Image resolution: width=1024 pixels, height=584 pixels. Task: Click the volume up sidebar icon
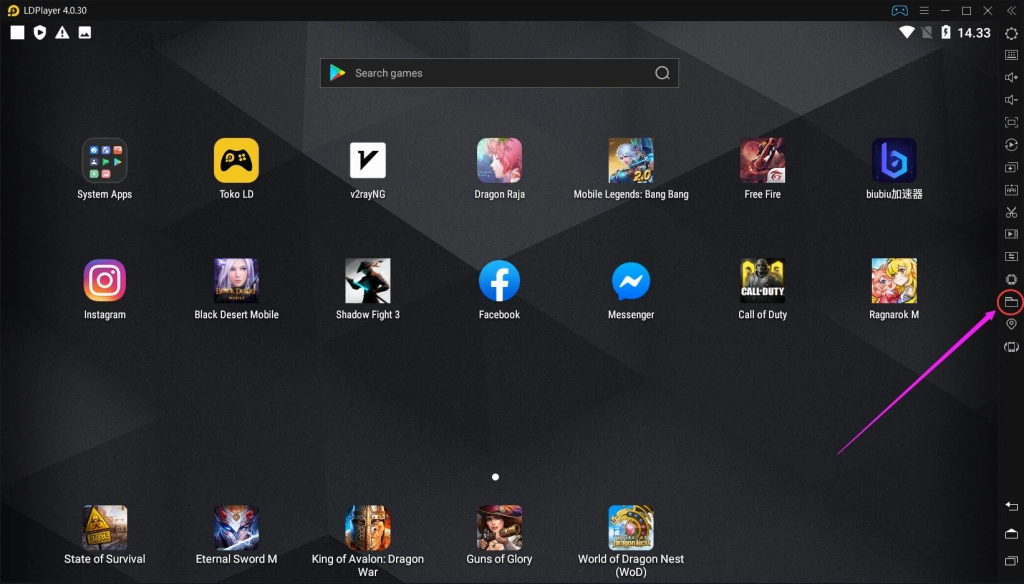1011,77
